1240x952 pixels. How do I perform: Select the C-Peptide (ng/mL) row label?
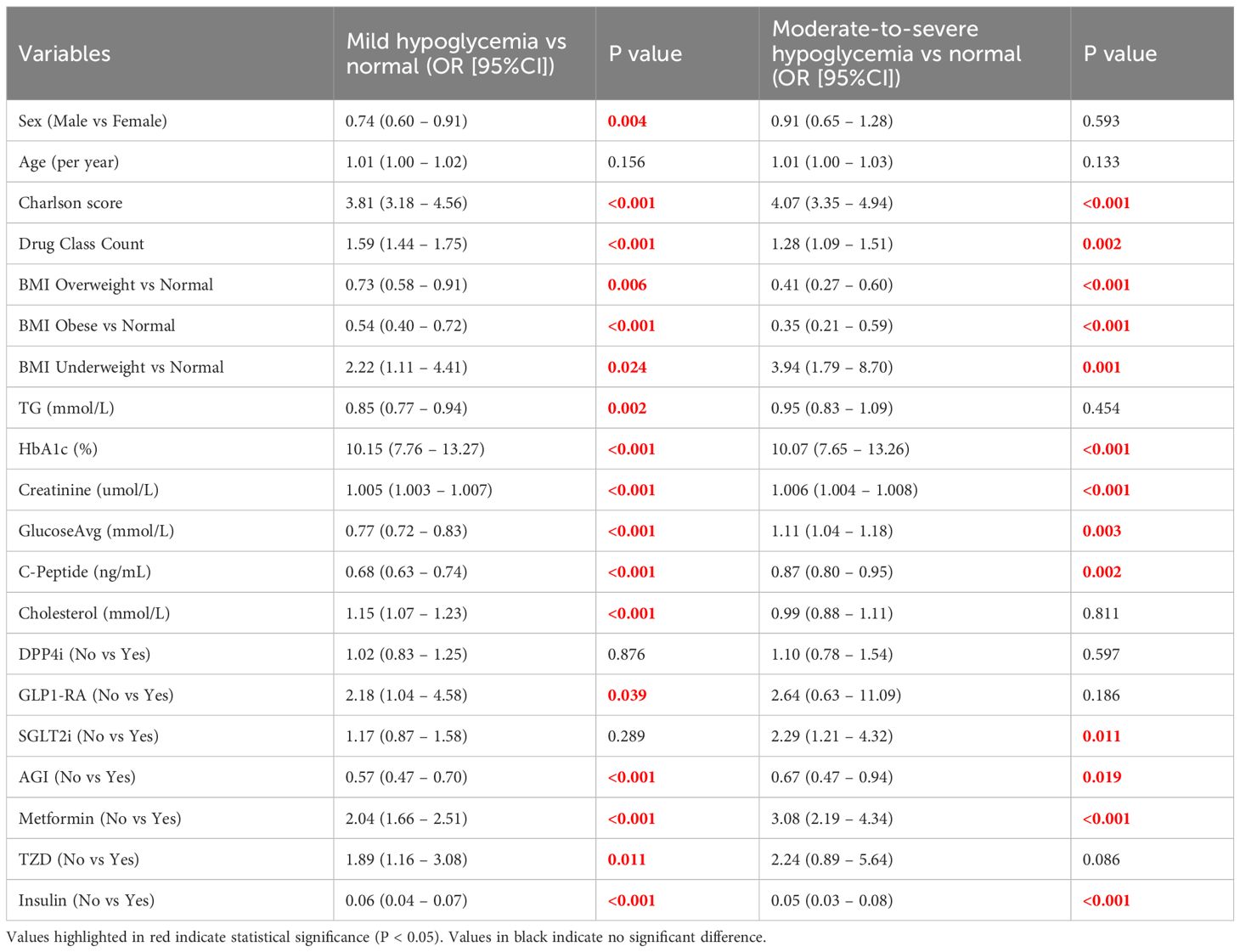[85, 572]
